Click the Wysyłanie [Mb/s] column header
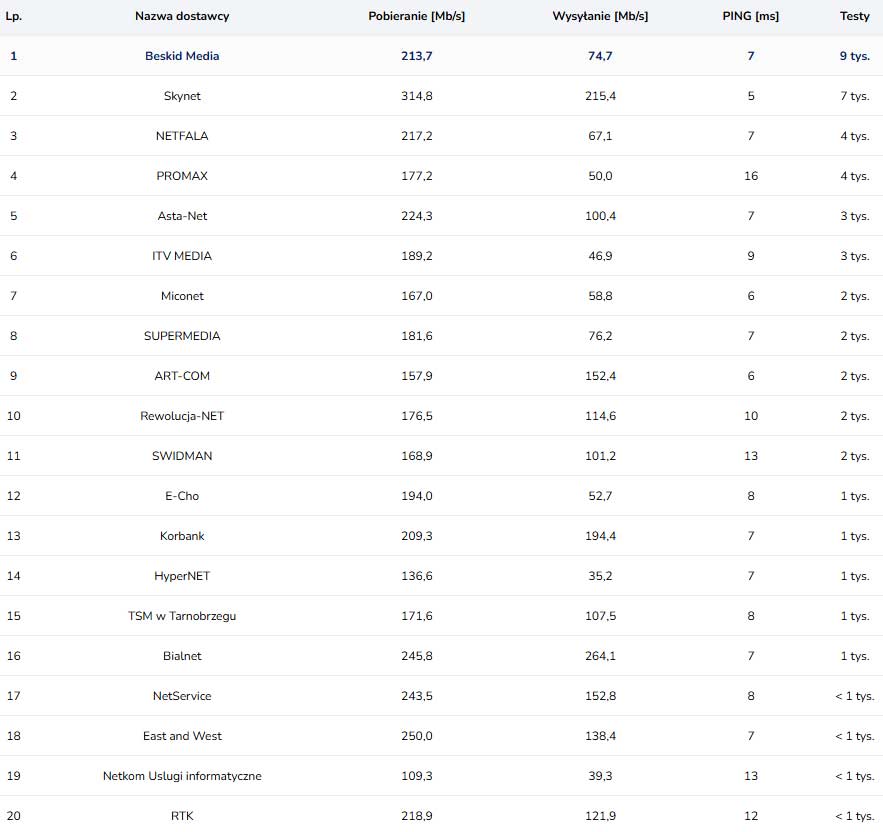 coord(600,16)
